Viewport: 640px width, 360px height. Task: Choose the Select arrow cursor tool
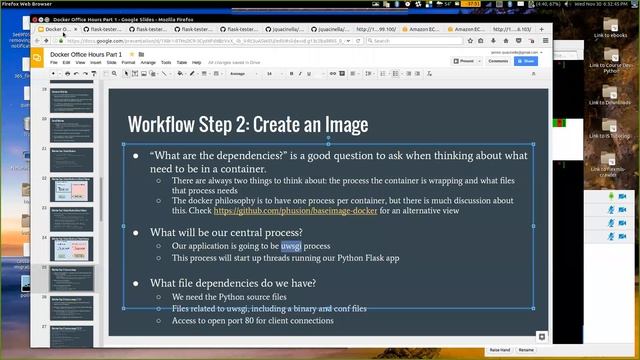[126, 74]
